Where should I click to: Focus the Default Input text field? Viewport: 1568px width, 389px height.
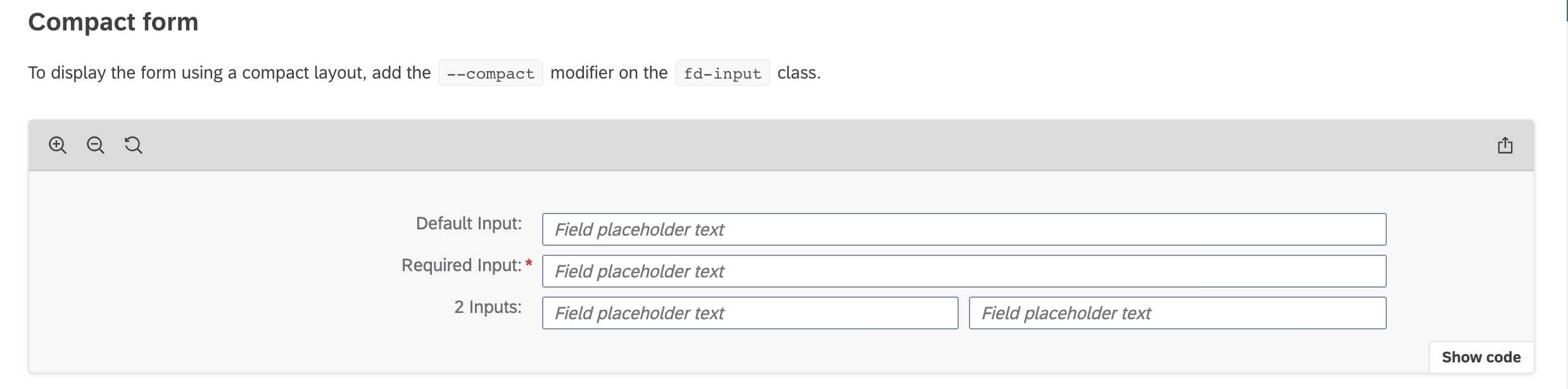(x=964, y=229)
